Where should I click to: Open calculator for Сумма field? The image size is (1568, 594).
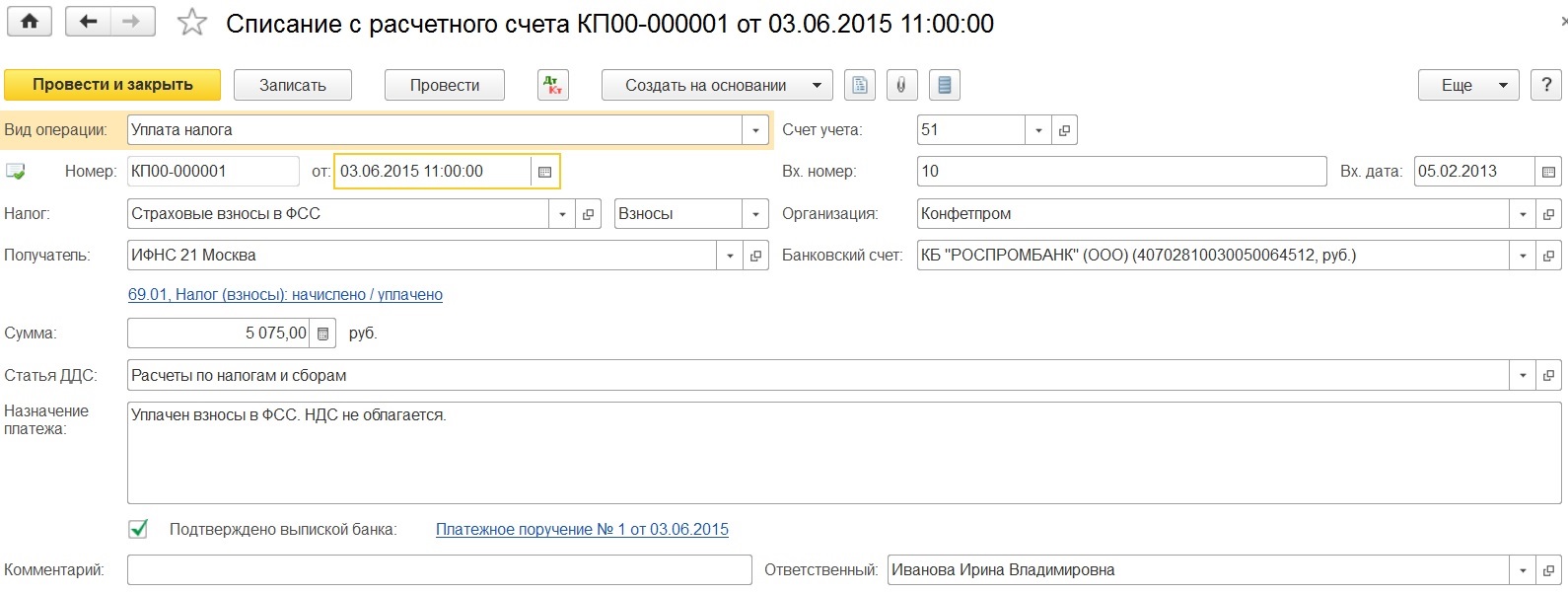point(322,334)
